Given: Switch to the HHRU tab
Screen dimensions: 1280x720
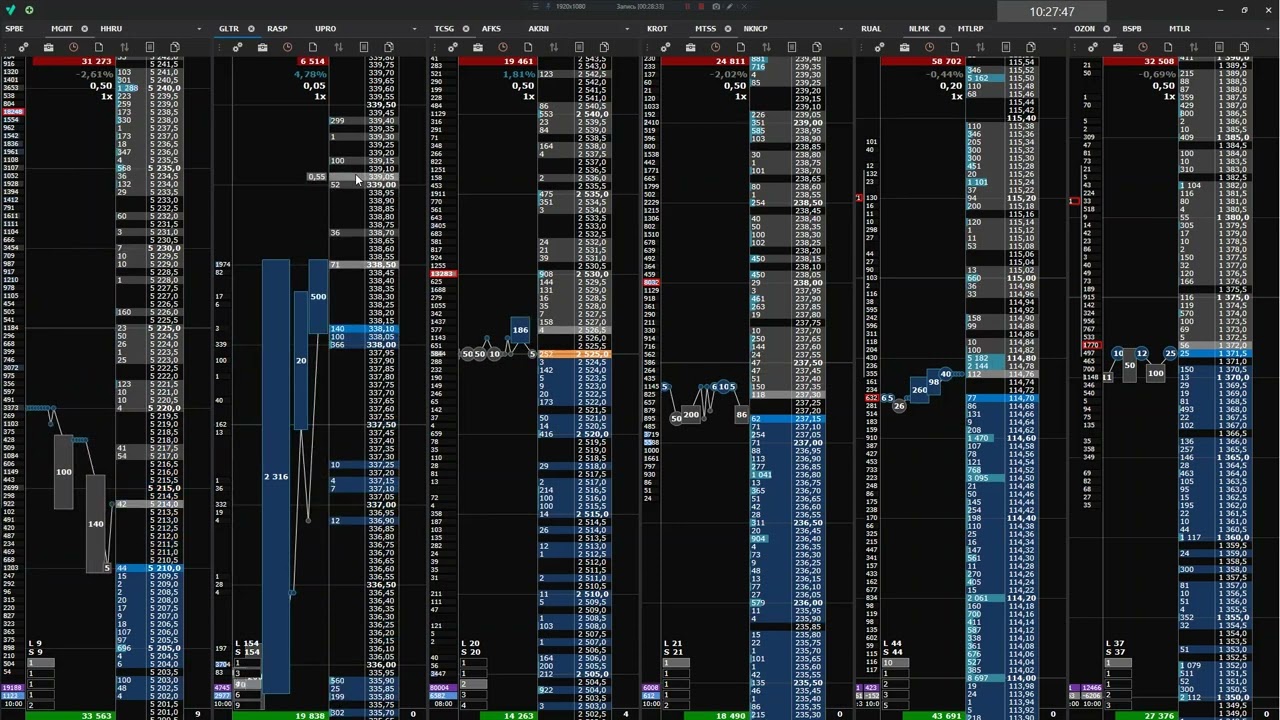Looking at the screenshot, I should 111,29.
